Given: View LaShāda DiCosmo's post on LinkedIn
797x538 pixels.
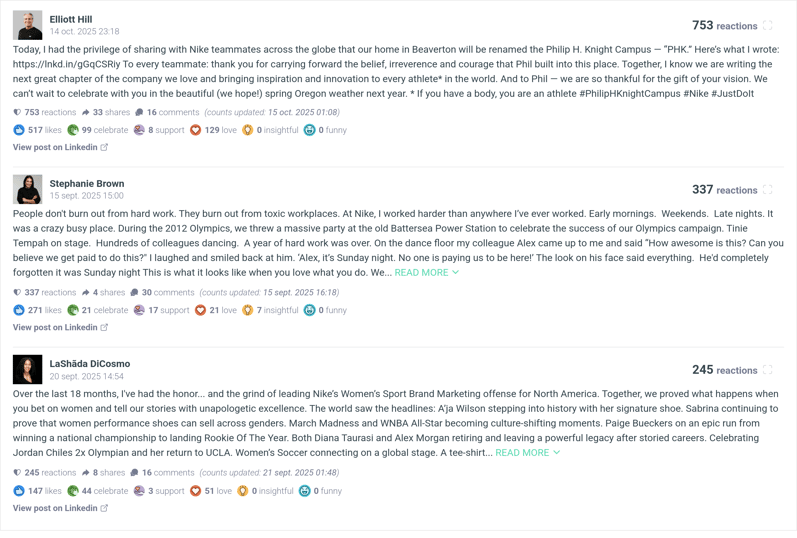Looking at the screenshot, I should click(60, 508).
